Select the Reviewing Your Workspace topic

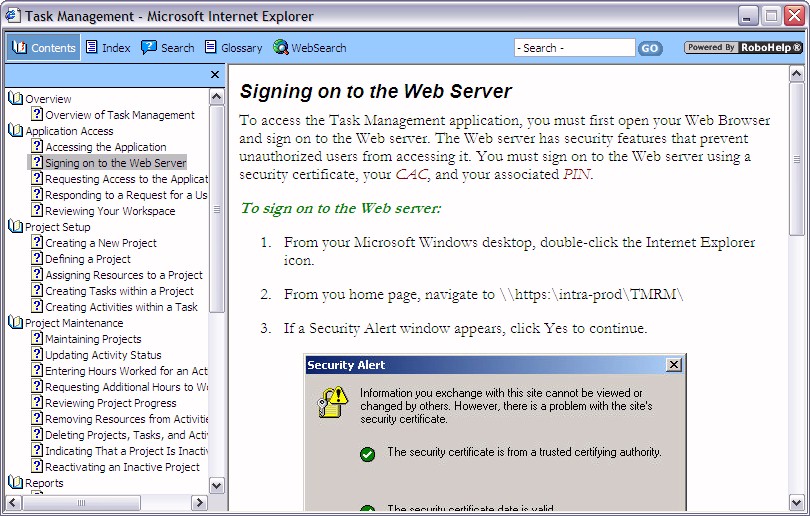[110, 211]
